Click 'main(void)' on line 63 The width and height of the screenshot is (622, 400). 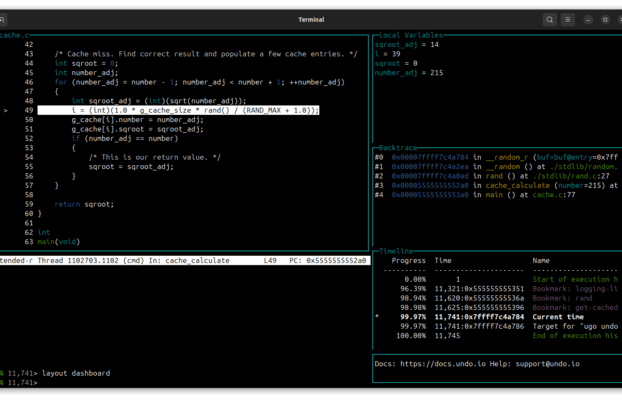(59, 242)
